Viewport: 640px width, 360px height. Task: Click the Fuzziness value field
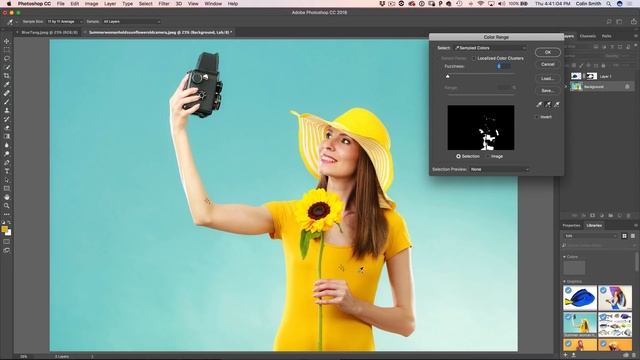click(503, 66)
